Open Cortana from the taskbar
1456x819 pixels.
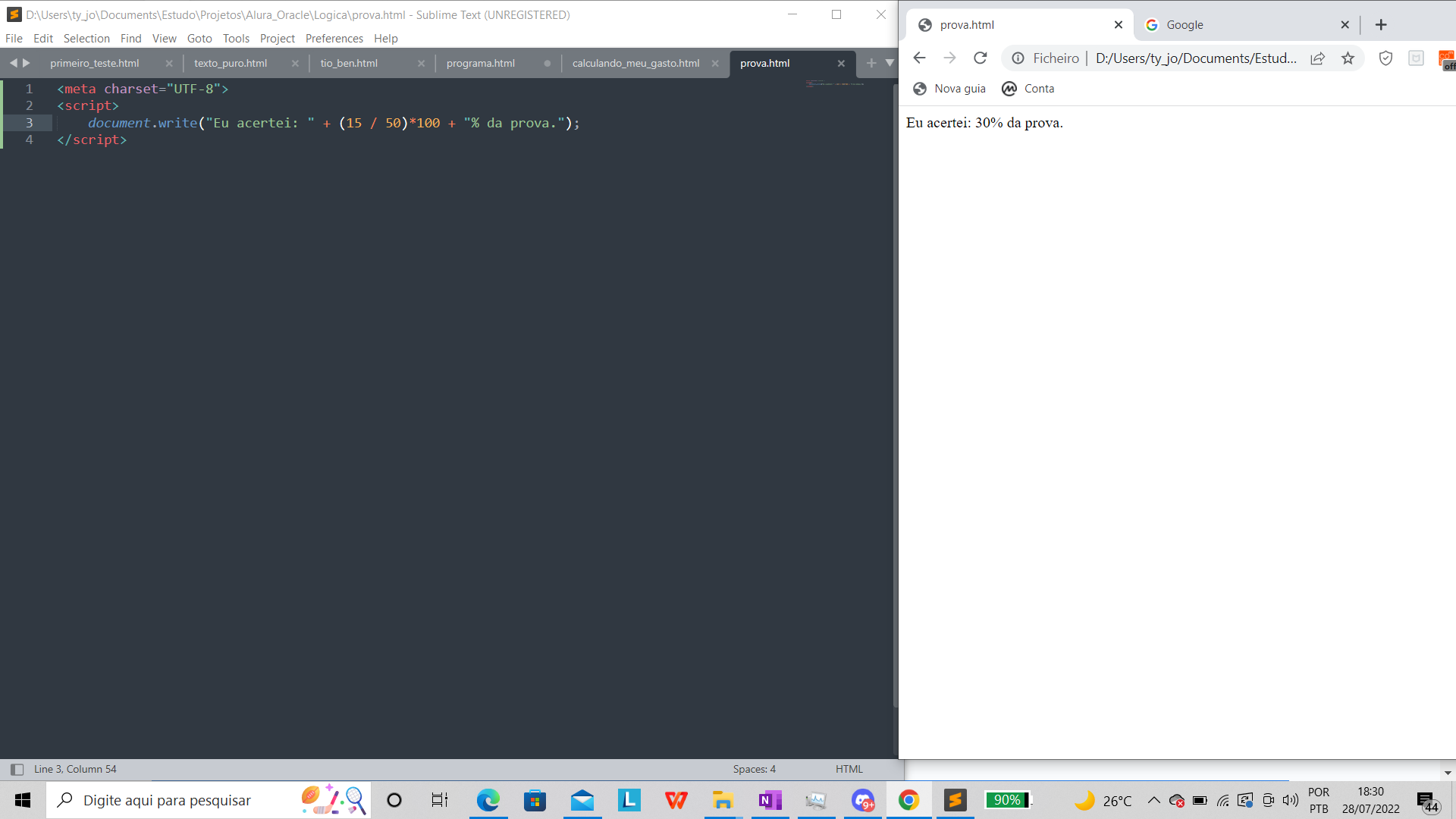click(394, 800)
